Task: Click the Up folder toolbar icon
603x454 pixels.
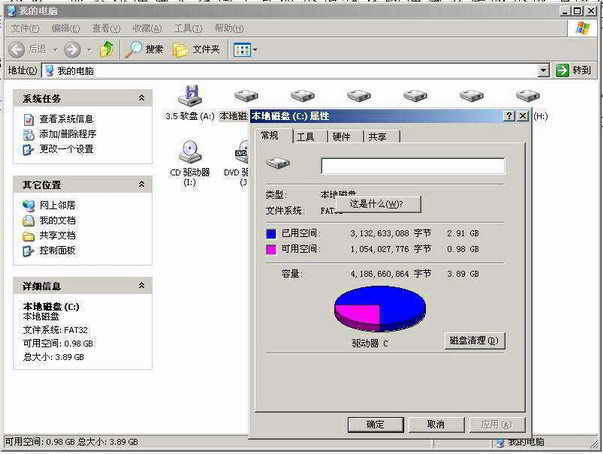Action: click(106, 49)
